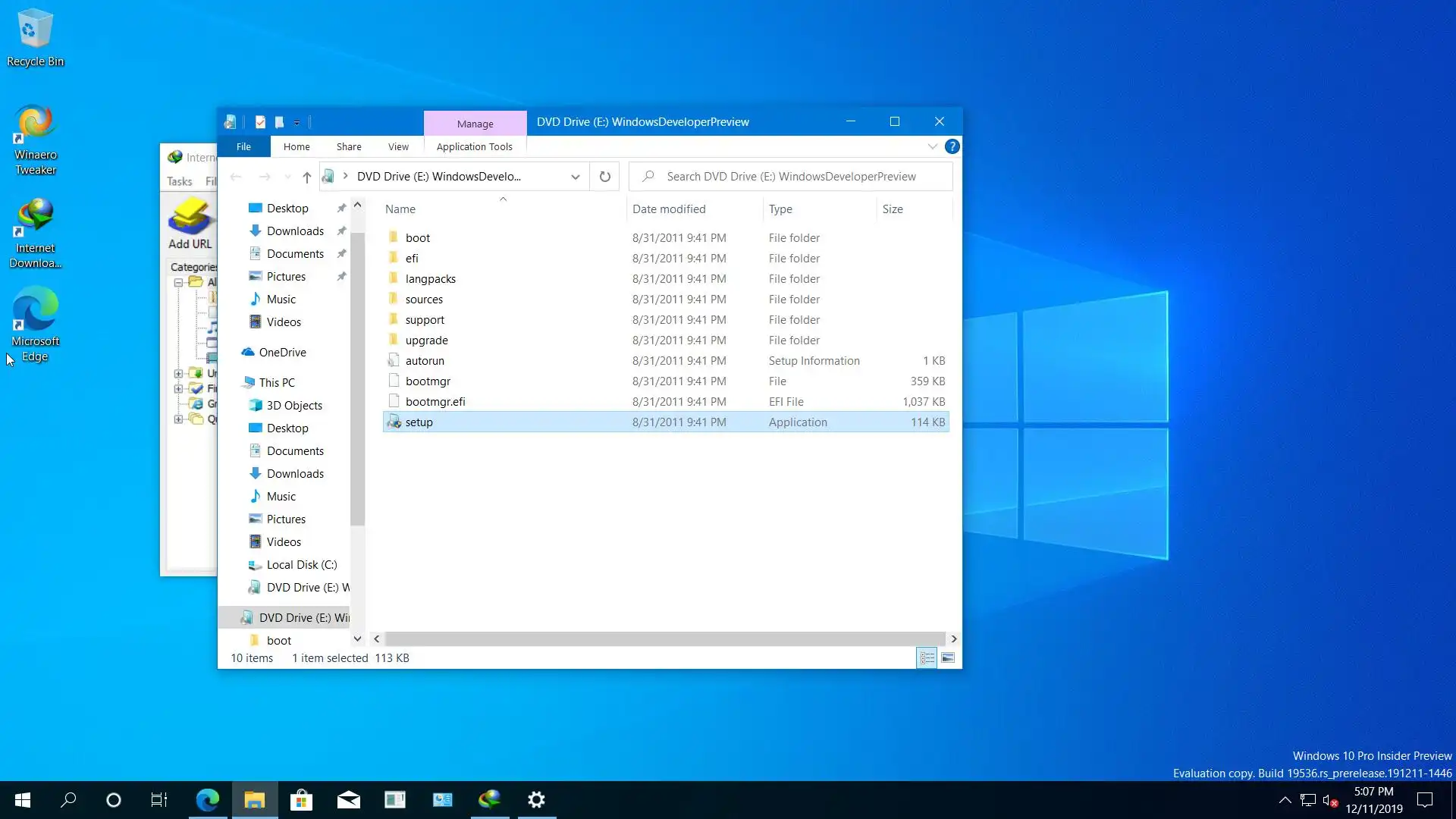Click the Refresh button beside the address bar

coord(604,177)
